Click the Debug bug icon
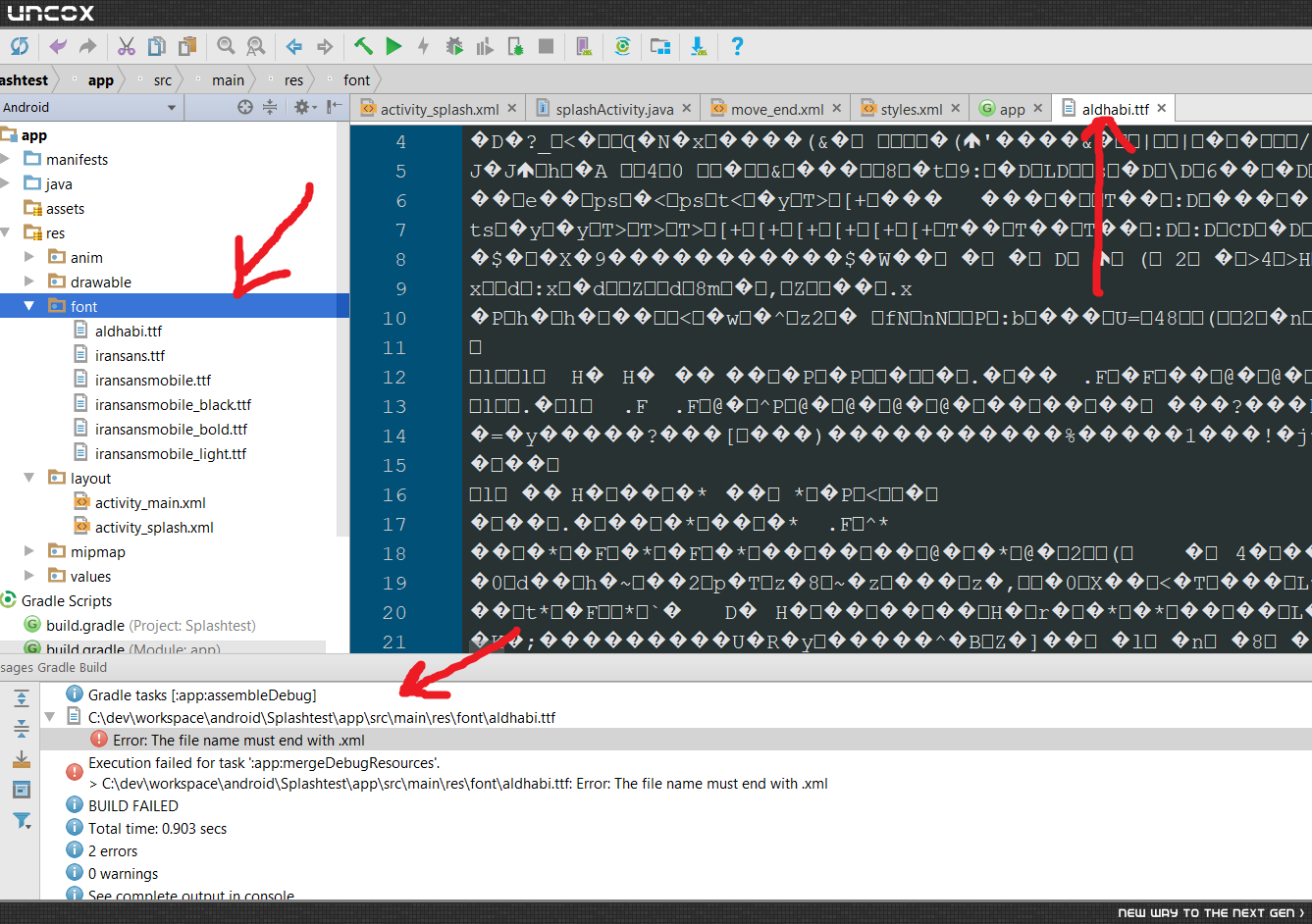 [454, 46]
